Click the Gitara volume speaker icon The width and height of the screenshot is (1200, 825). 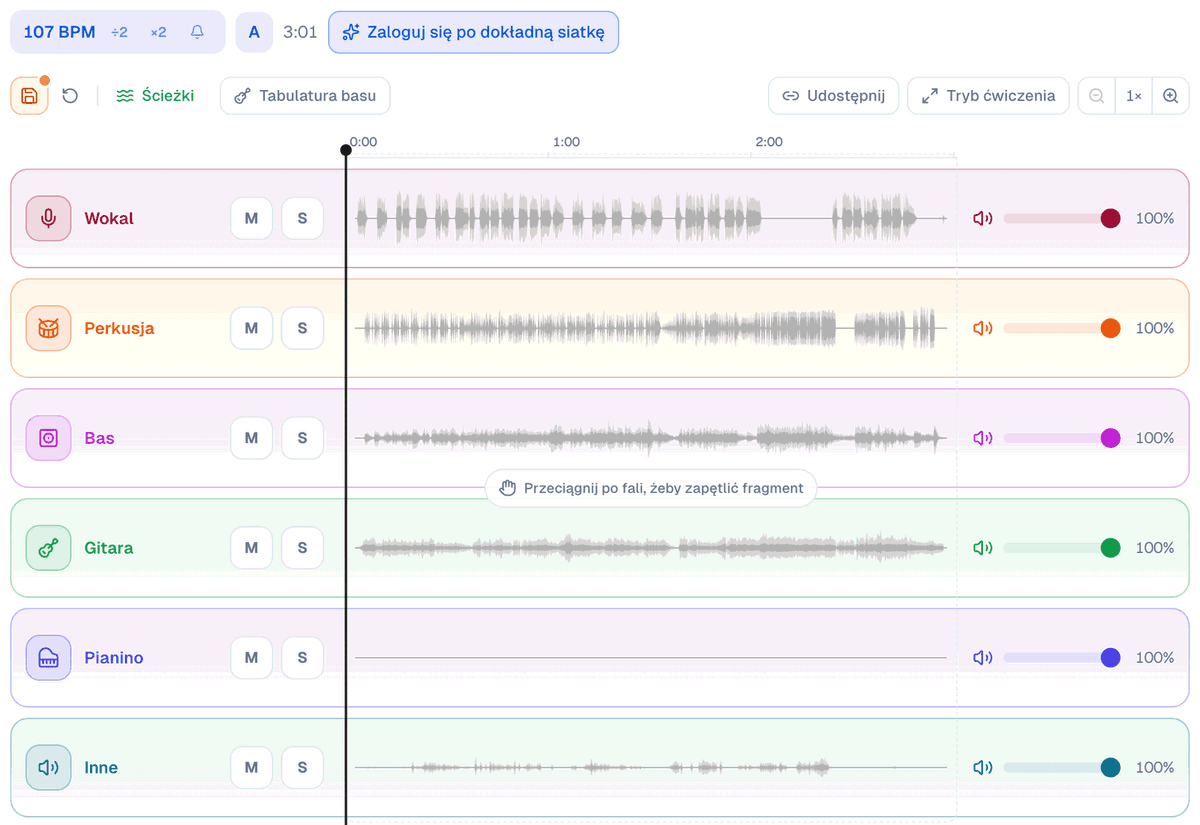point(983,548)
